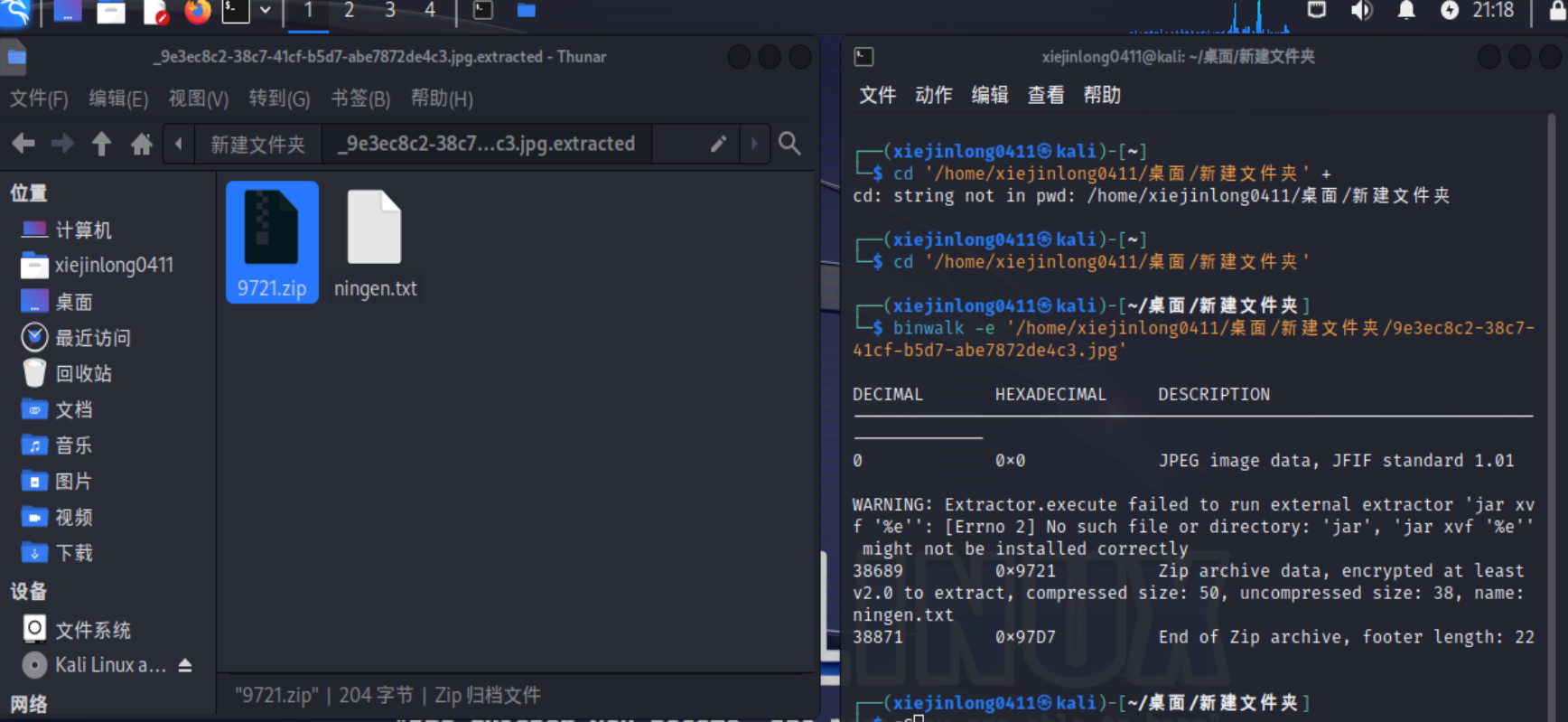Open Thunar's 书签(B) menu

360,98
